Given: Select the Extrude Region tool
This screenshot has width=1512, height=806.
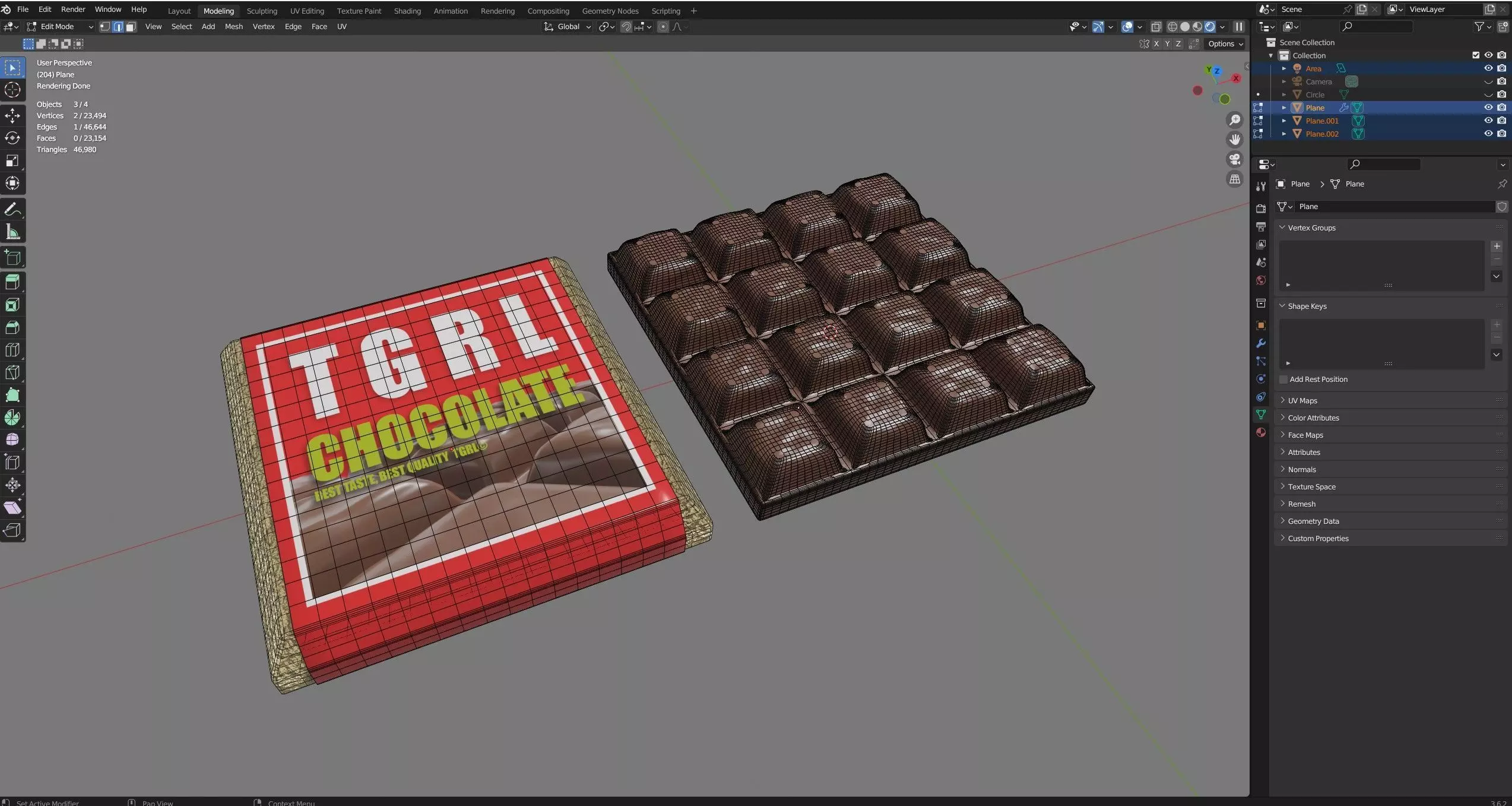Looking at the screenshot, I should 12,282.
